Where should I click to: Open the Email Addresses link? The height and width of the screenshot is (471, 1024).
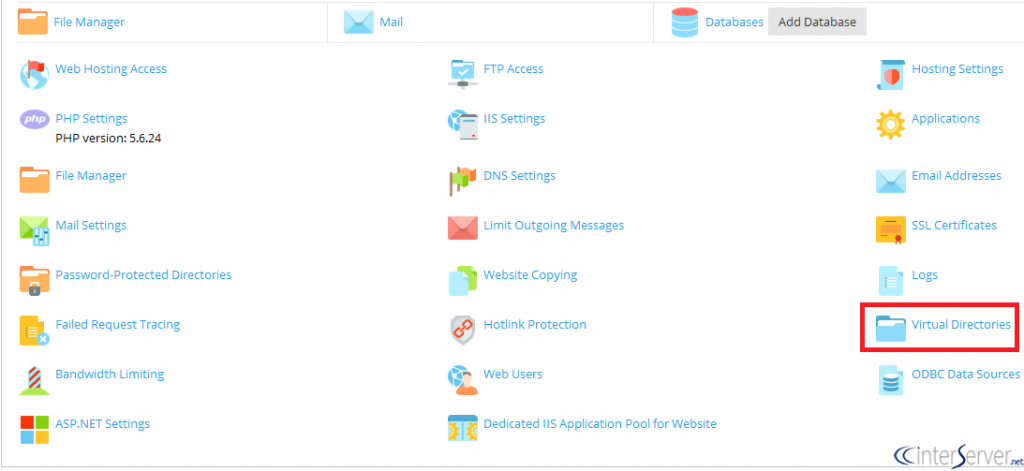click(956, 176)
